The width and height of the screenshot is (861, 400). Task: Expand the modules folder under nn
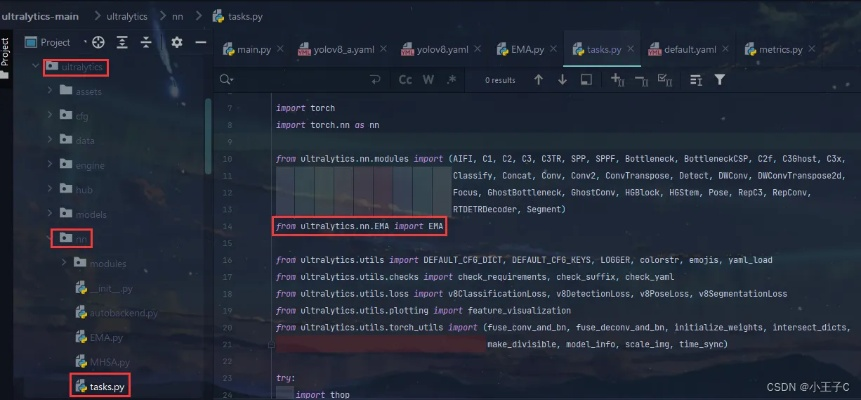tap(65, 263)
